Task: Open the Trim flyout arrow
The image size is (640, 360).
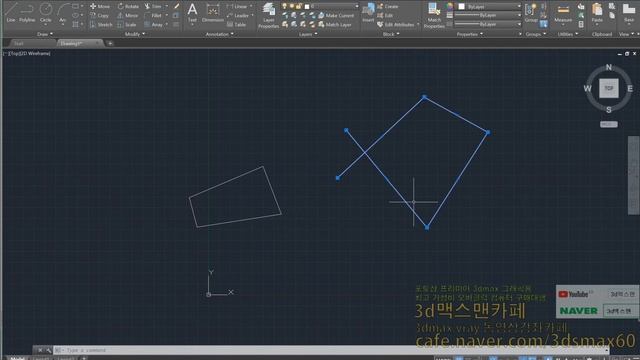Action: click(x=167, y=6)
